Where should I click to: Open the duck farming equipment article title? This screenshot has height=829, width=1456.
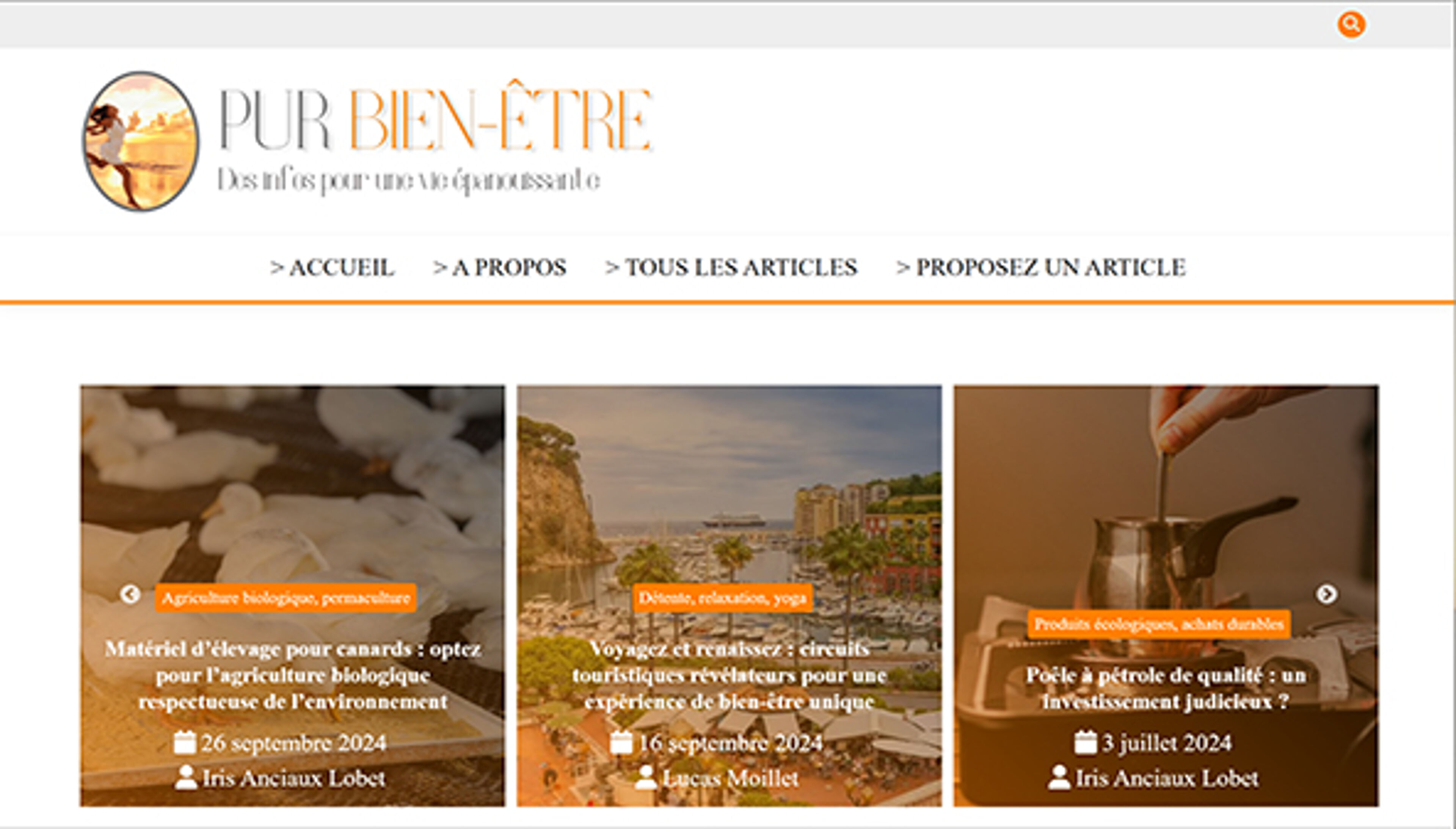click(293, 675)
